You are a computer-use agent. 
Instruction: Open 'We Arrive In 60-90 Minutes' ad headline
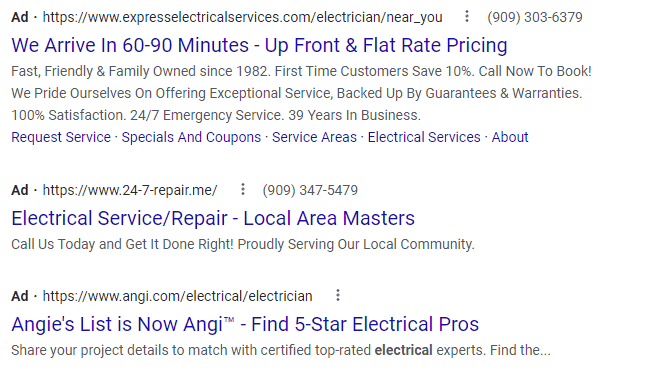259,45
